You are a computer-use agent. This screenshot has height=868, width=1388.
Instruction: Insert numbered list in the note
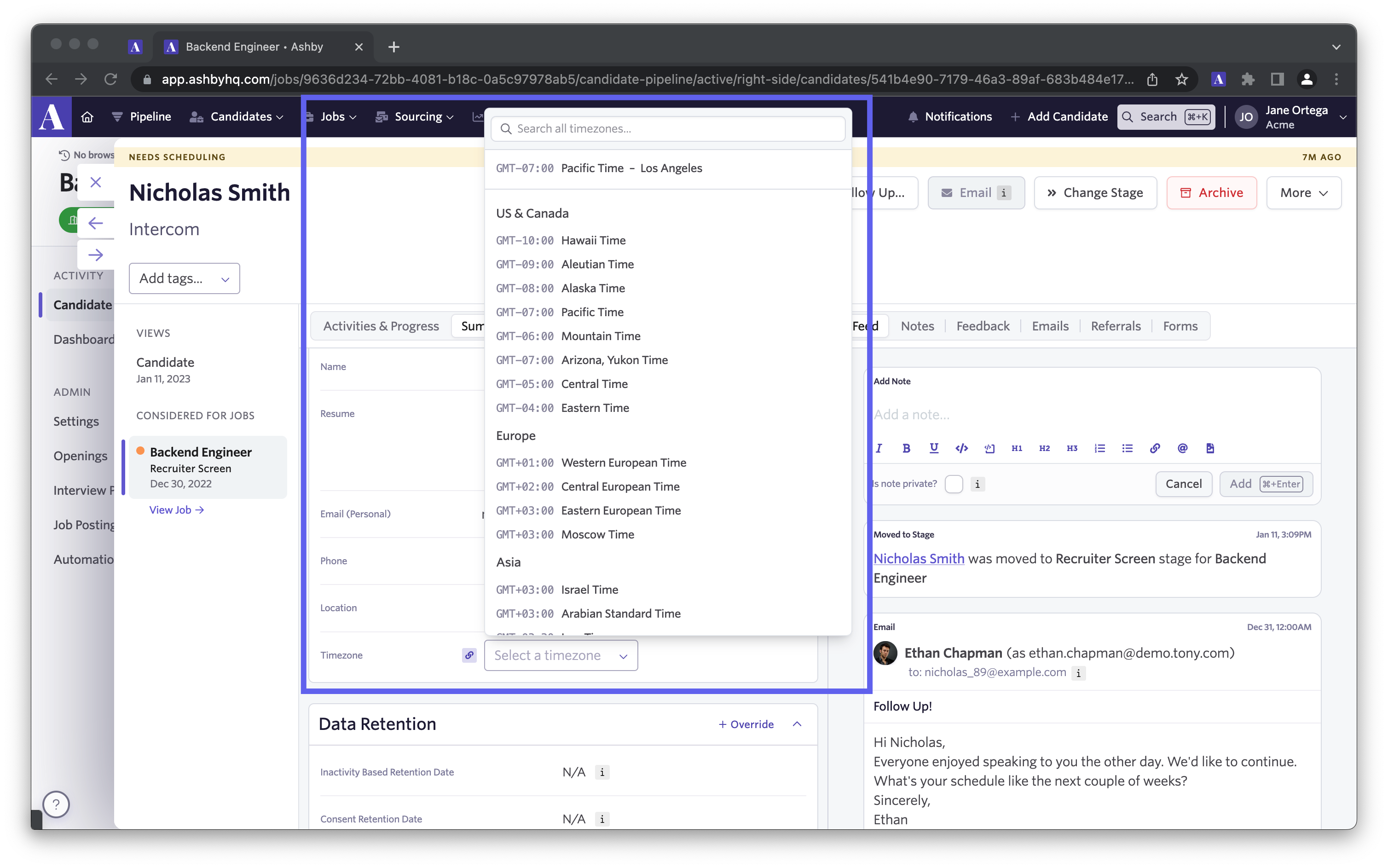pyautogui.click(x=1099, y=448)
